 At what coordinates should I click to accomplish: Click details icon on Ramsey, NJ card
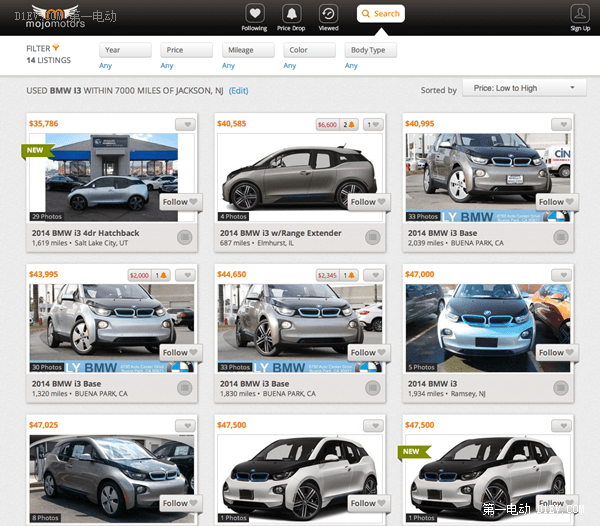[x=561, y=388]
